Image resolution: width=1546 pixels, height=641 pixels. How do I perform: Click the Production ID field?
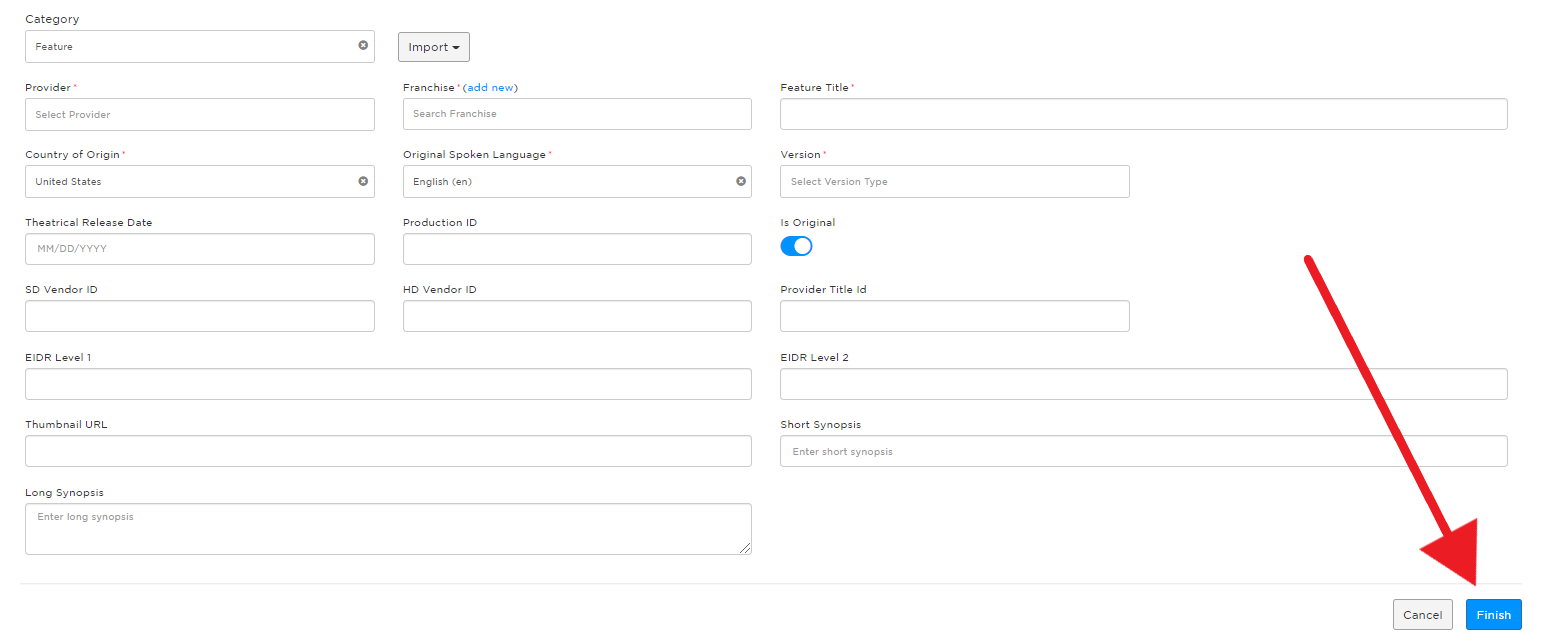[x=577, y=248]
